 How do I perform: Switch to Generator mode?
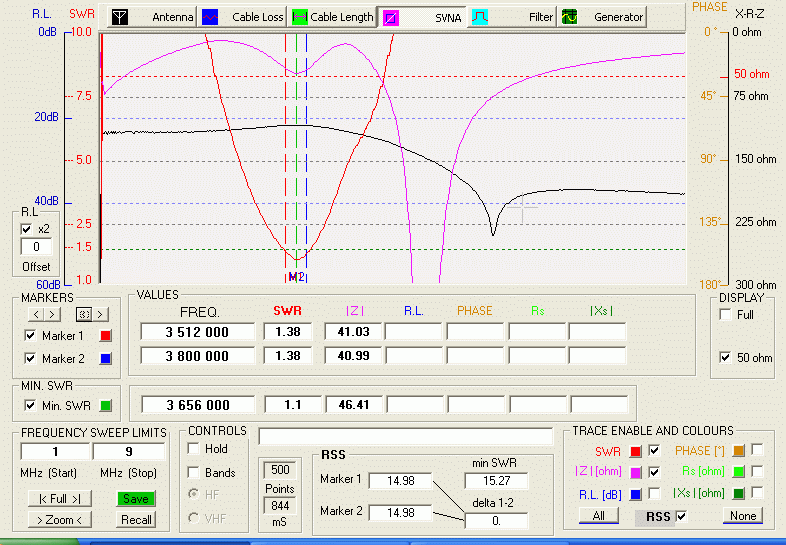tap(602, 17)
